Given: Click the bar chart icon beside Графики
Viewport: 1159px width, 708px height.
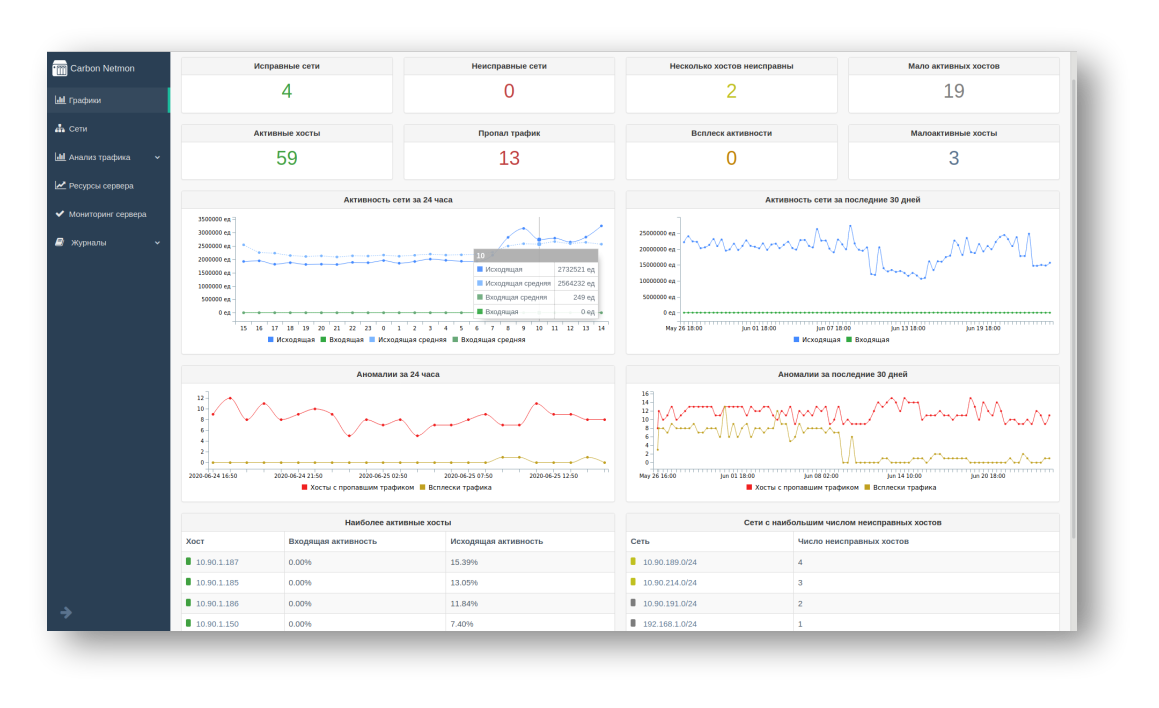Looking at the screenshot, I should (x=60, y=100).
